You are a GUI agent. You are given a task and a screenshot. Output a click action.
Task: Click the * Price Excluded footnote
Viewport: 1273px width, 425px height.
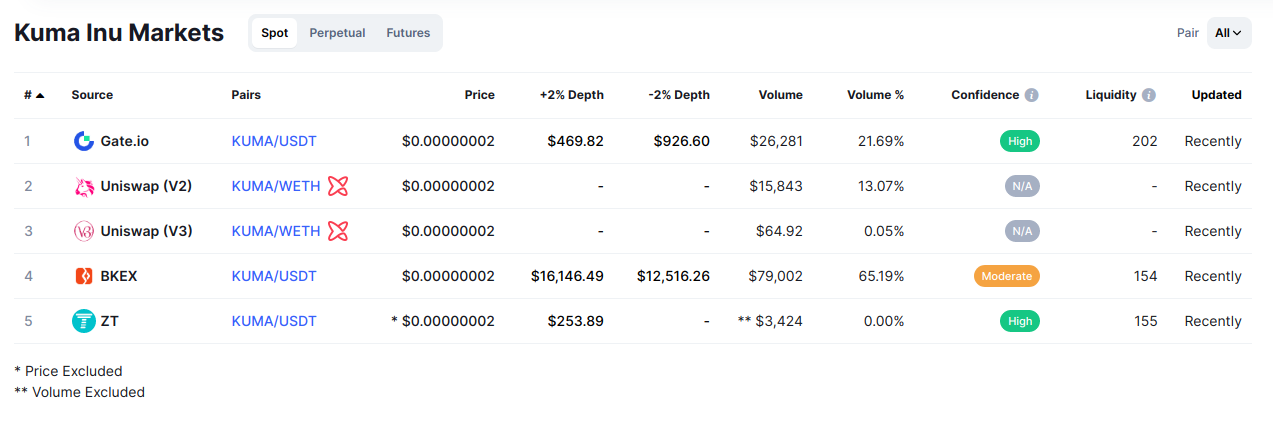pos(68,371)
